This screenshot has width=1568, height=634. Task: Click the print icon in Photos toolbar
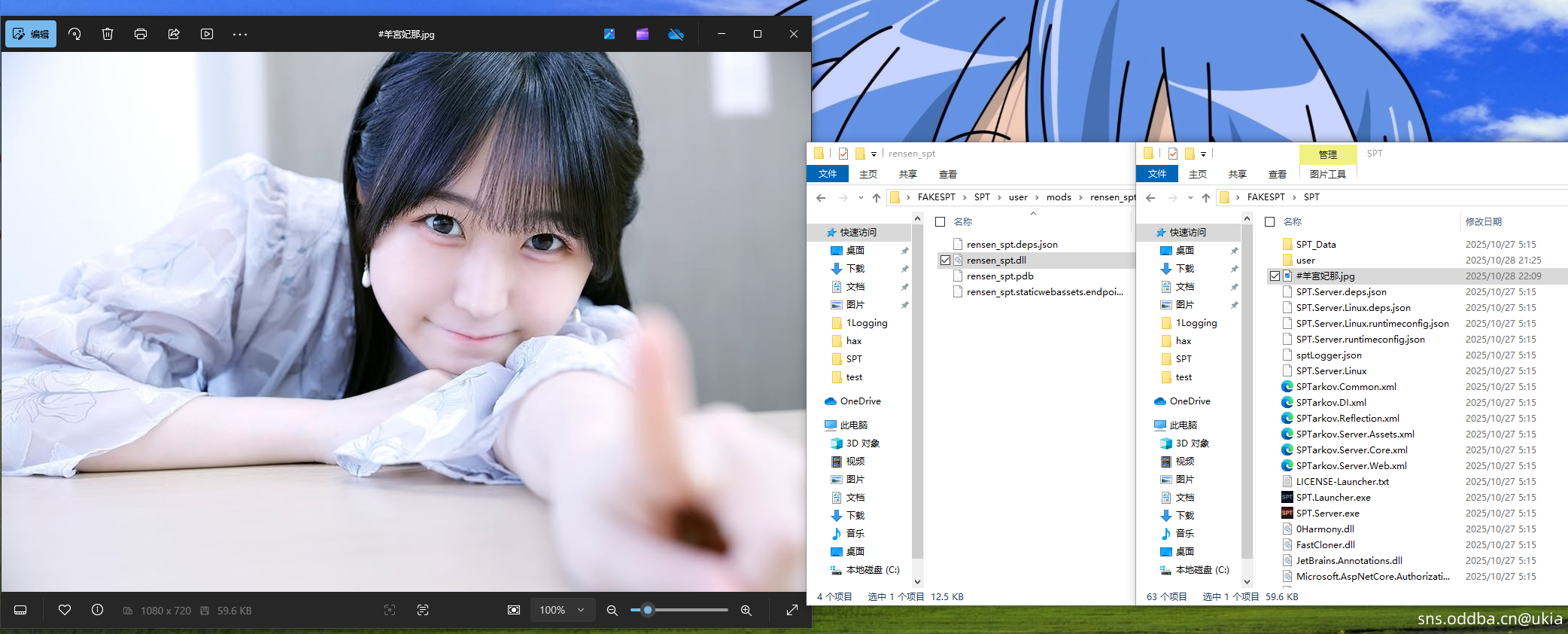coord(141,34)
